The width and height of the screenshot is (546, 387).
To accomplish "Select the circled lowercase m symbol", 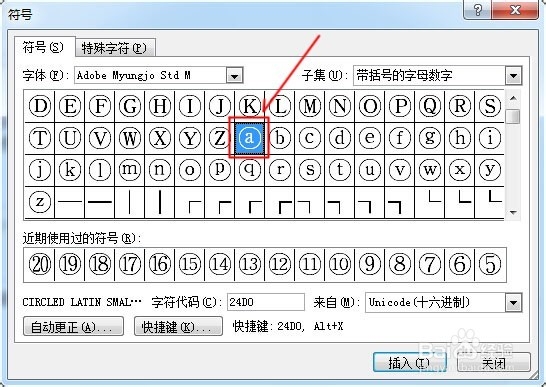I will coord(130,170).
